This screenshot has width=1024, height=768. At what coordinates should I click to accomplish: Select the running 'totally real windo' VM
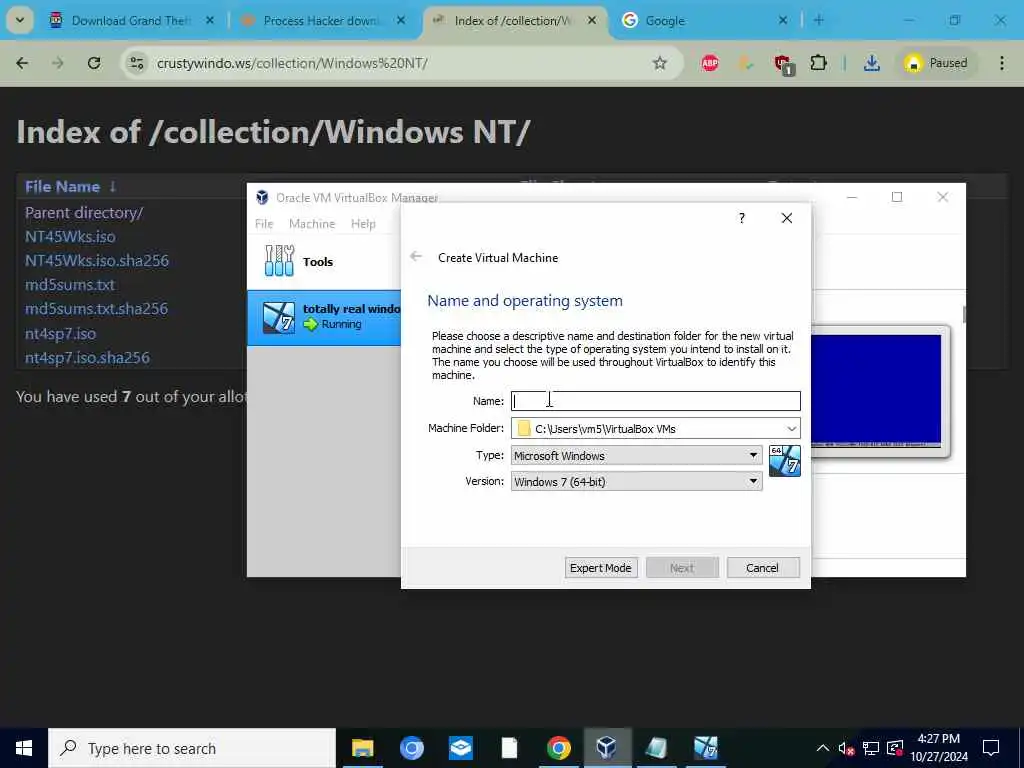coord(324,317)
